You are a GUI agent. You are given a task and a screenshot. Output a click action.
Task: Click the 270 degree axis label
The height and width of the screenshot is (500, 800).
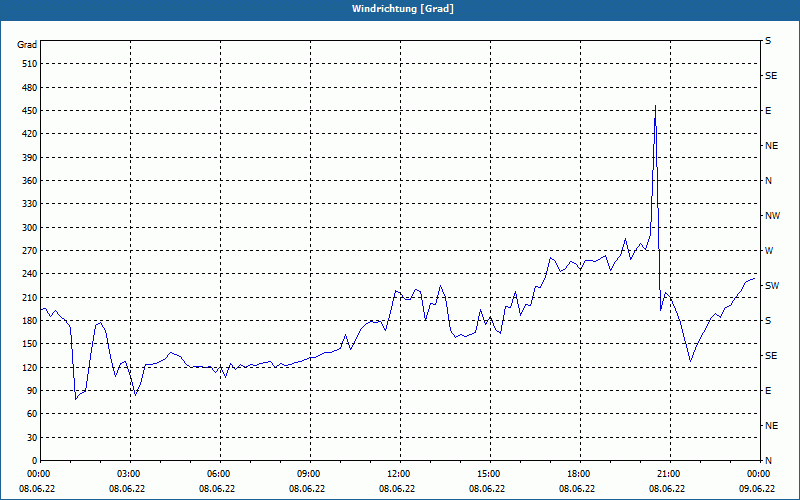(x=30, y=251)
